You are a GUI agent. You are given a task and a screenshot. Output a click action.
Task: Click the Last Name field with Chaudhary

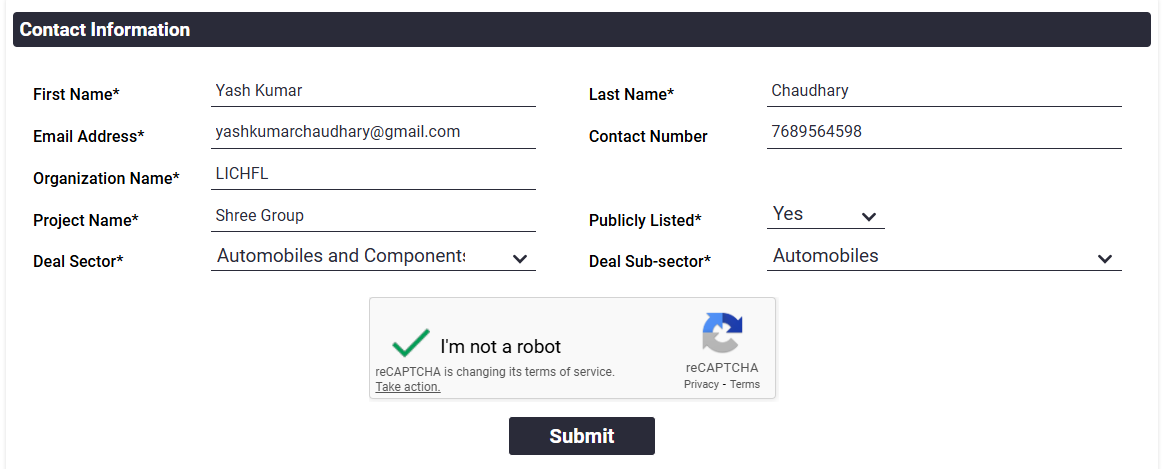[943, 92]
